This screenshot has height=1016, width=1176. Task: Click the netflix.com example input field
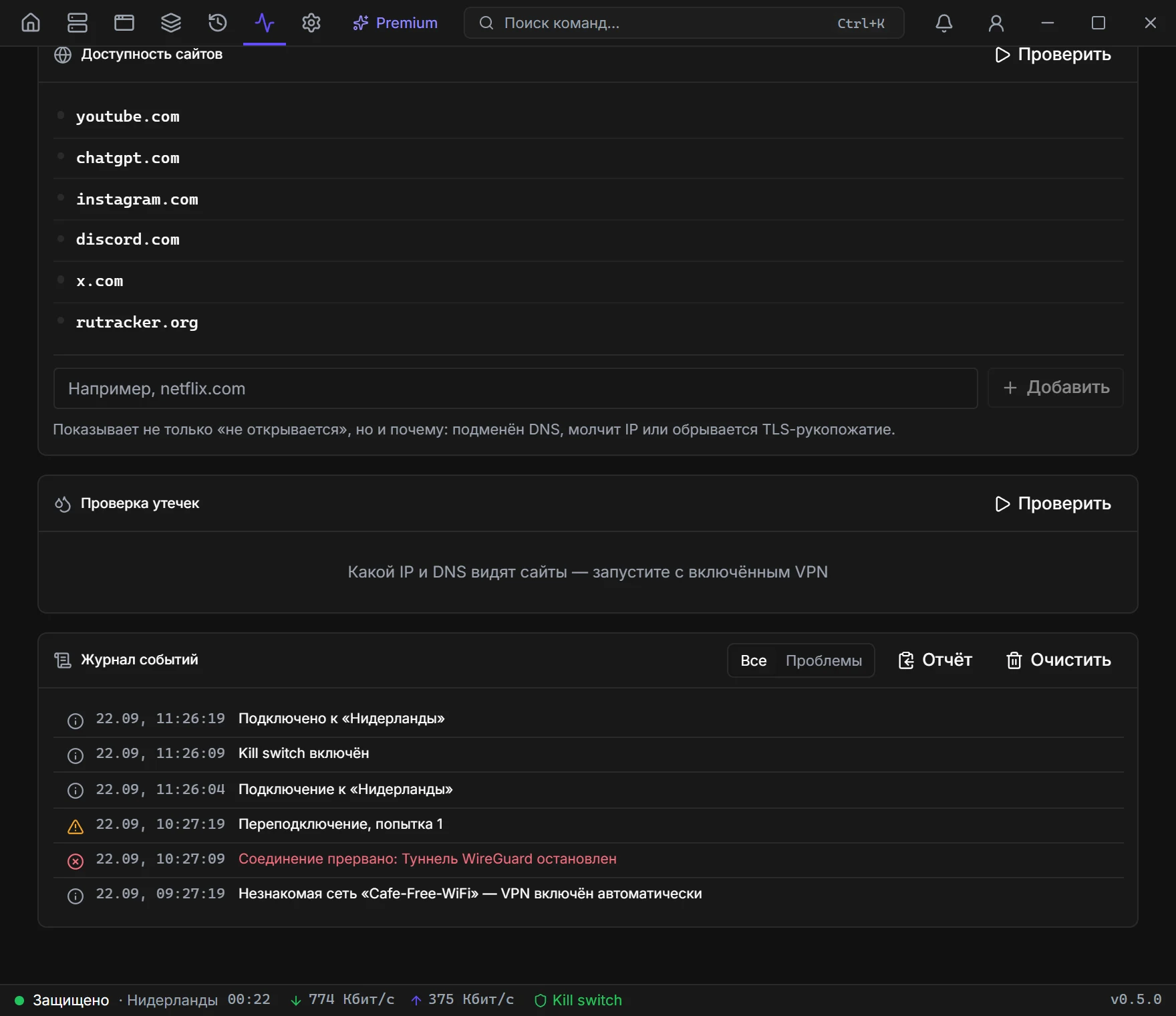click(x=515, y=388)
